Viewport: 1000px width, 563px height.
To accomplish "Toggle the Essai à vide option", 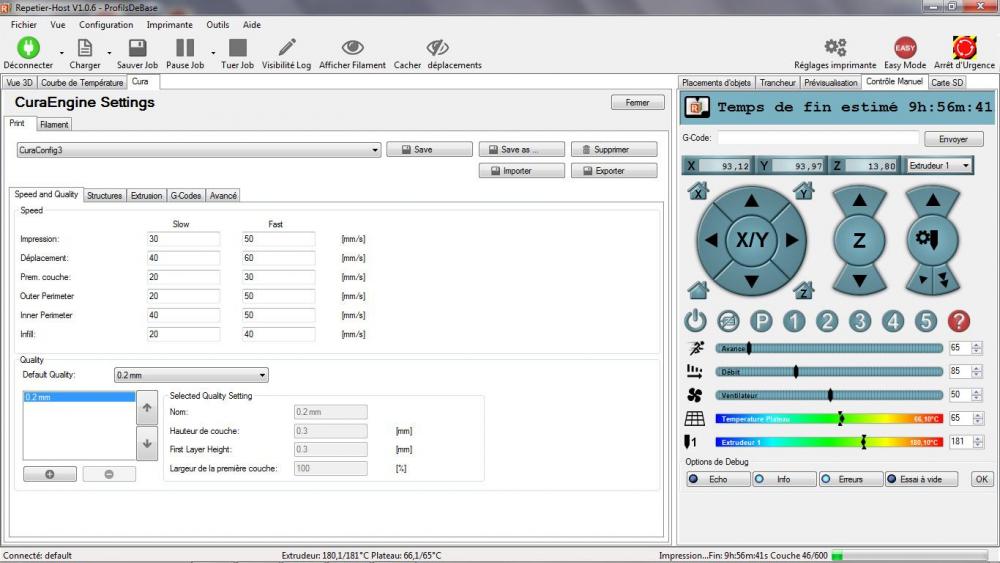I will tap(920, 479).
